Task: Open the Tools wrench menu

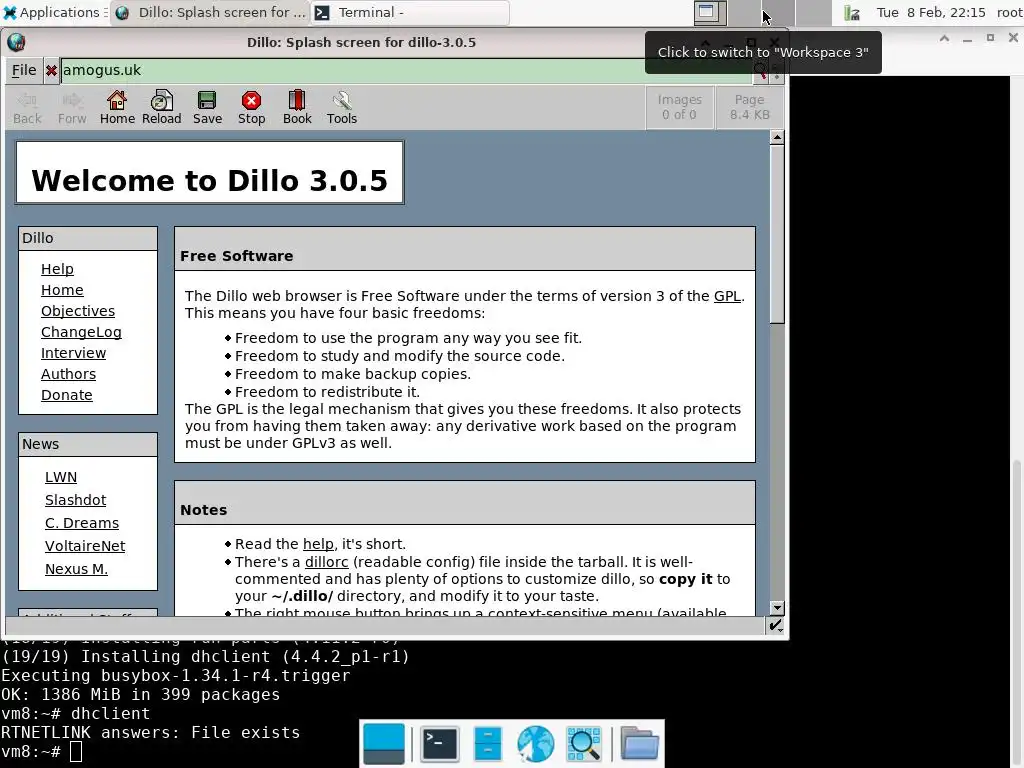Action: (x=342, y=108)
